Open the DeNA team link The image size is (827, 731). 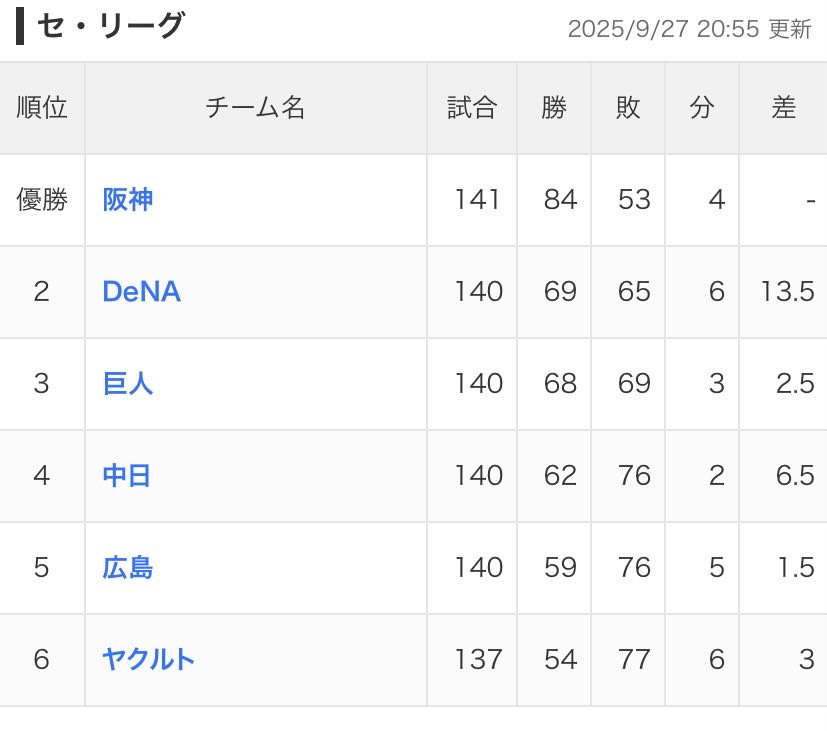pos(141,292)
